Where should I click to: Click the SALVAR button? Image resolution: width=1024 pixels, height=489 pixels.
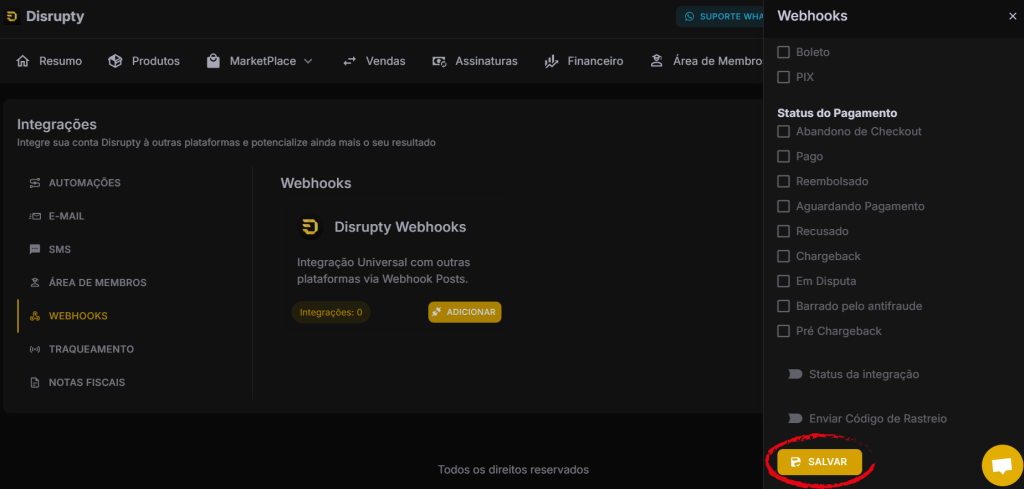[x=820, y=462]
